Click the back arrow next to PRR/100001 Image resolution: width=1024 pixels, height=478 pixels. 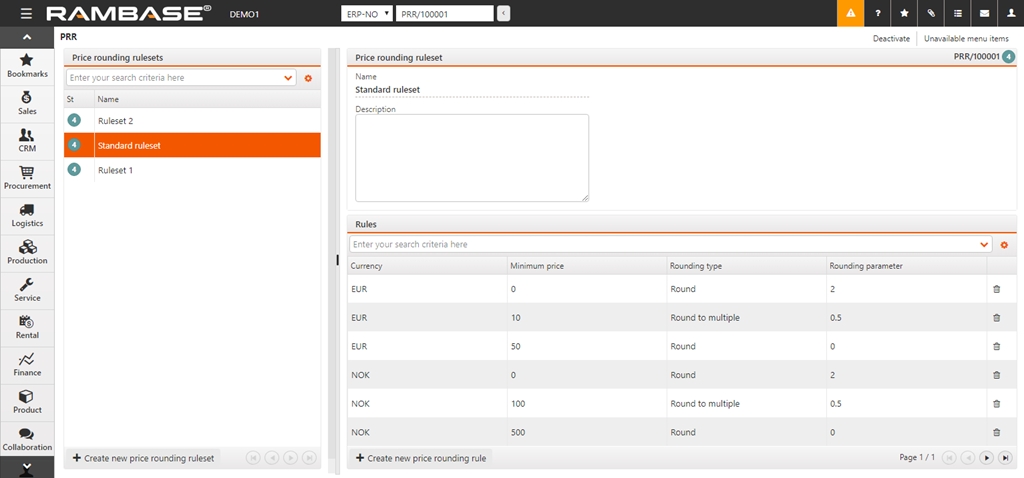coord(504,13)
